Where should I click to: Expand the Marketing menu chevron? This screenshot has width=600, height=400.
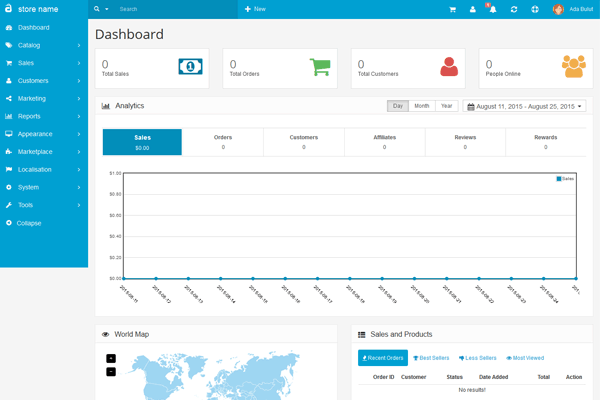79,98
